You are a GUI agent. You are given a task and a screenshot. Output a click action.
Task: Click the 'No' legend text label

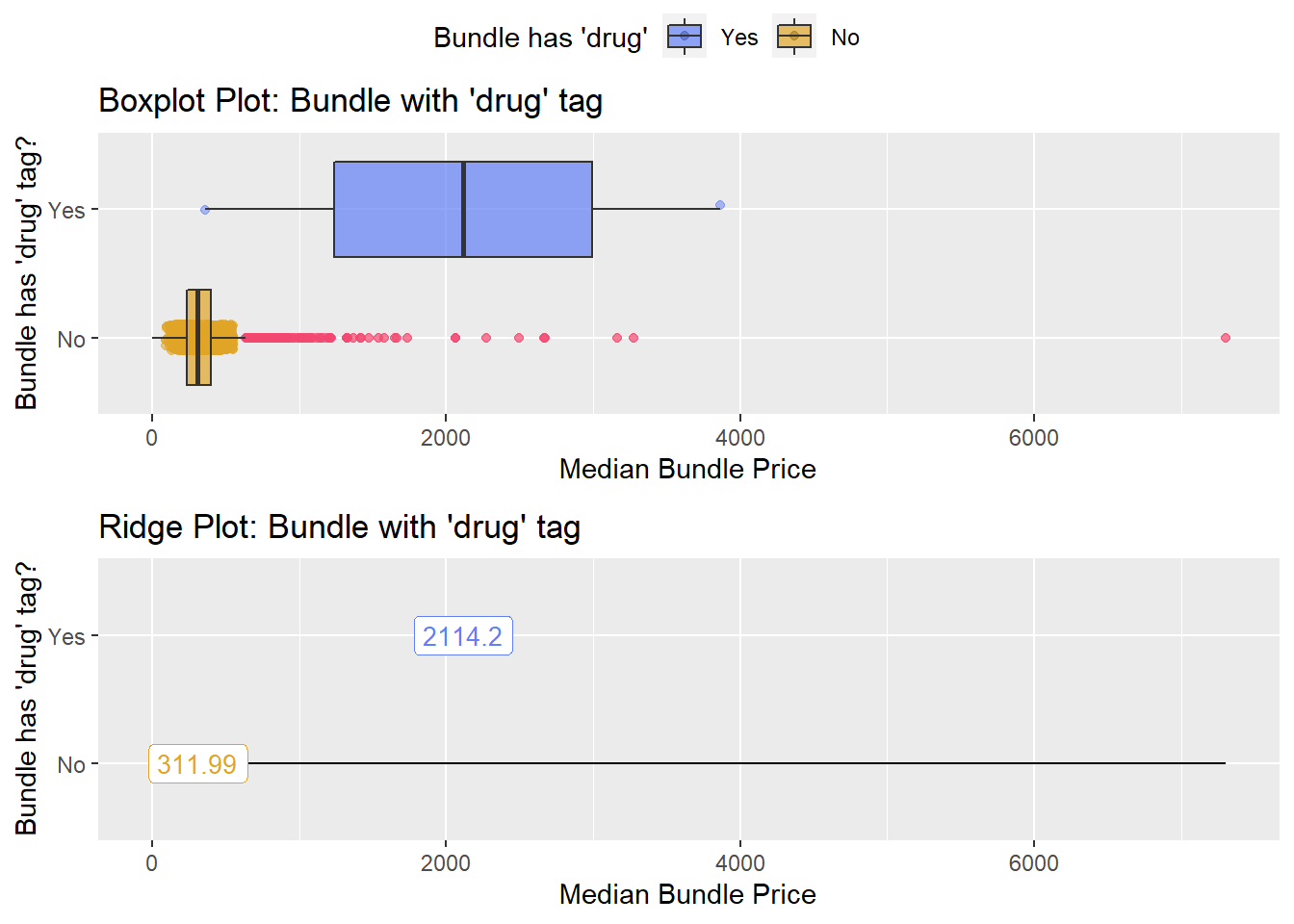click(845, 38)
